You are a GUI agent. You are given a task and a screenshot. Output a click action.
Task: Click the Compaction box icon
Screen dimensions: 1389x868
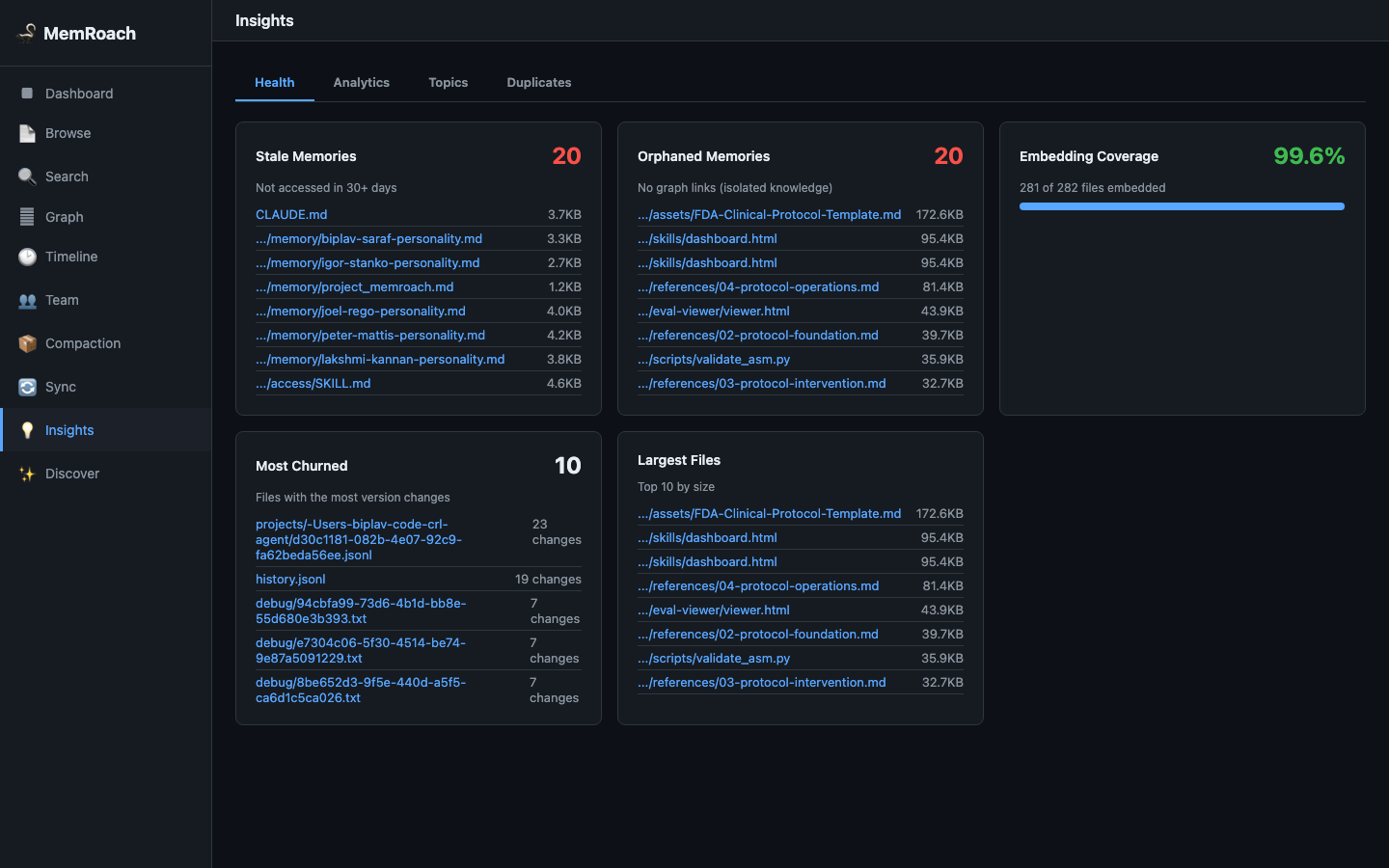27,343
